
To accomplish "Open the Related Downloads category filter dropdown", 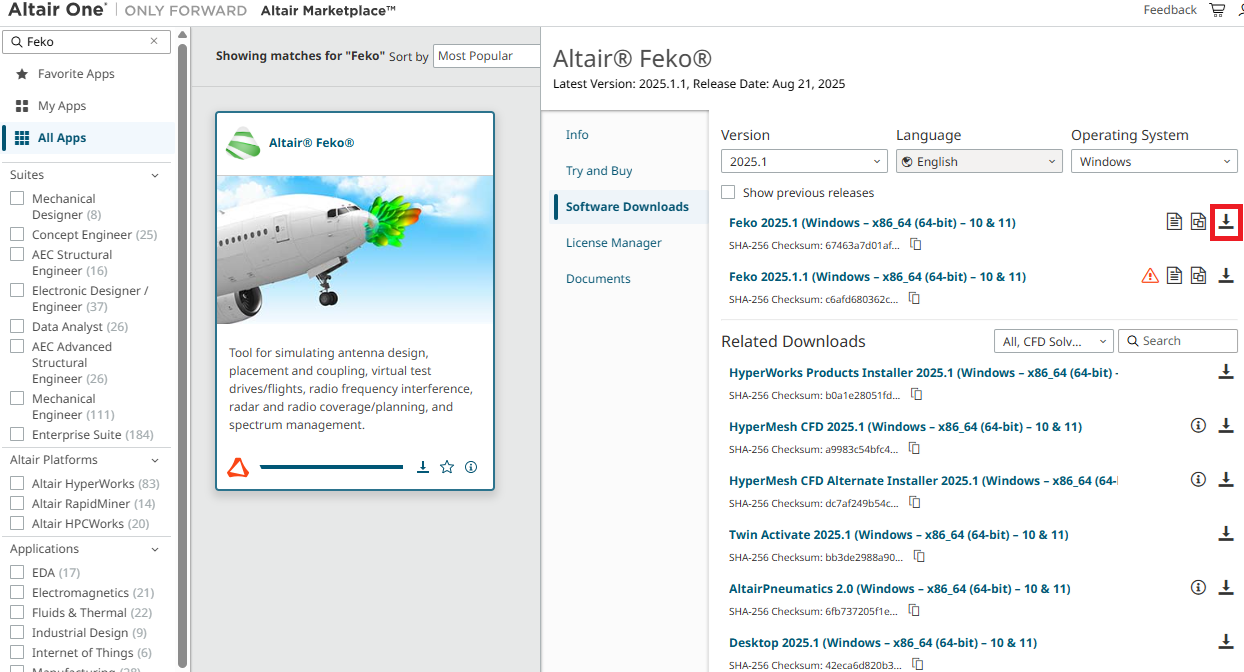I will click(x=1054, y=341).
